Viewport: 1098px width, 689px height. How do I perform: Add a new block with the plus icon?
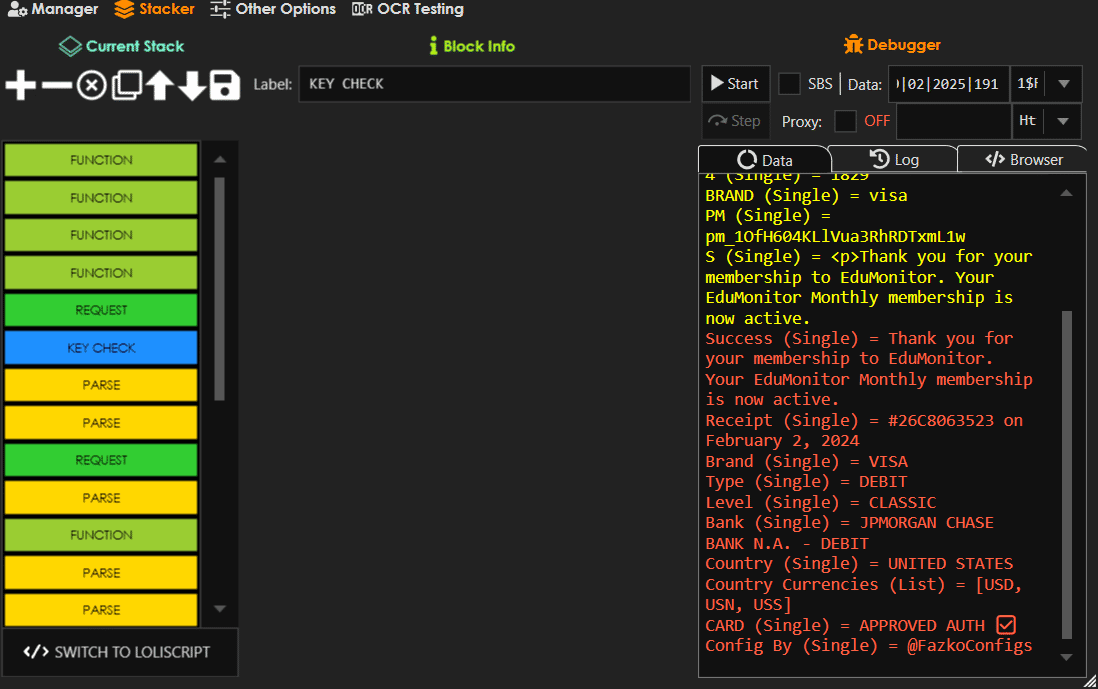point(20,86)
